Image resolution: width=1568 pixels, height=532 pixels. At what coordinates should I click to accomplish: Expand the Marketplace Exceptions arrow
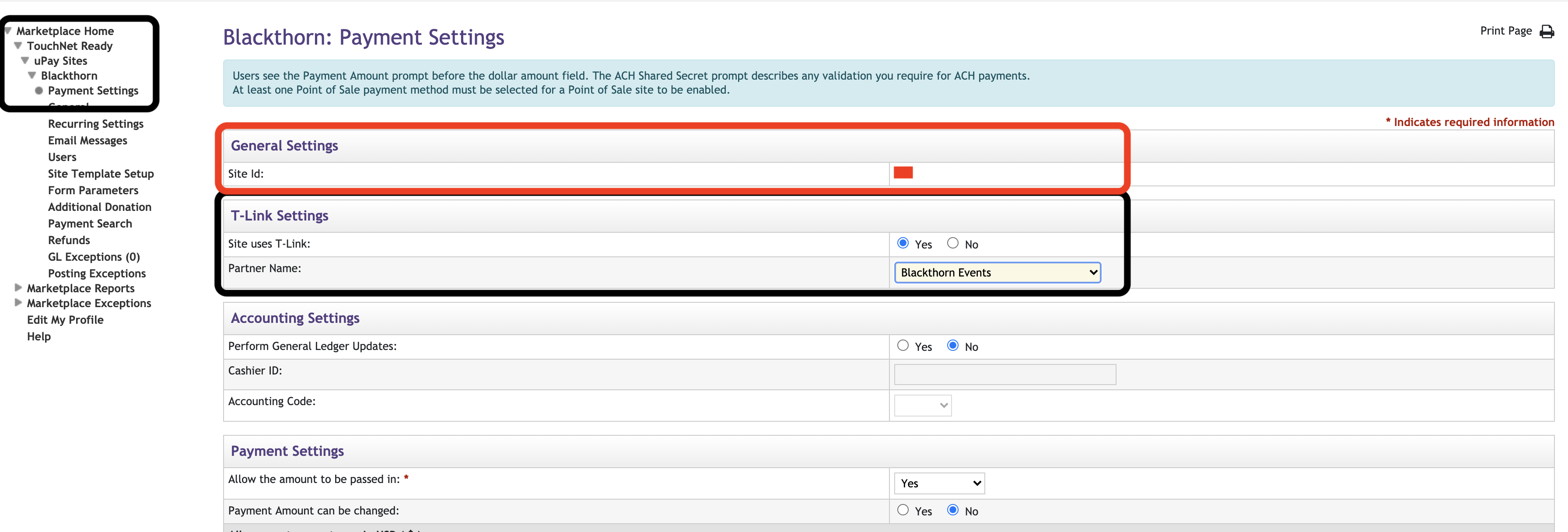(18, 302)
